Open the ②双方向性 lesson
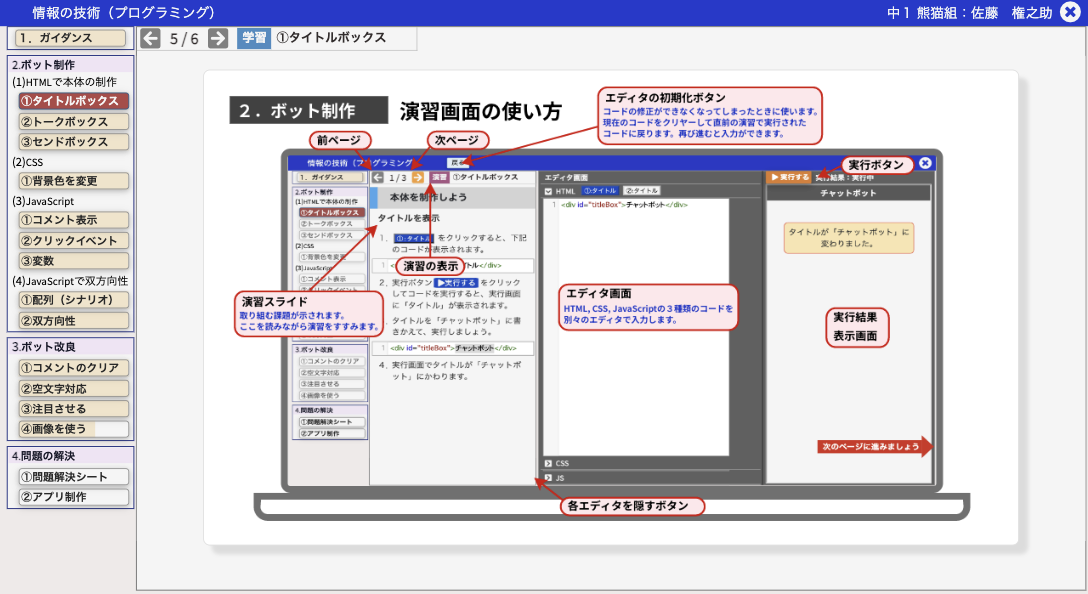Screen dimensions: 1088x594 coord(74,321)
